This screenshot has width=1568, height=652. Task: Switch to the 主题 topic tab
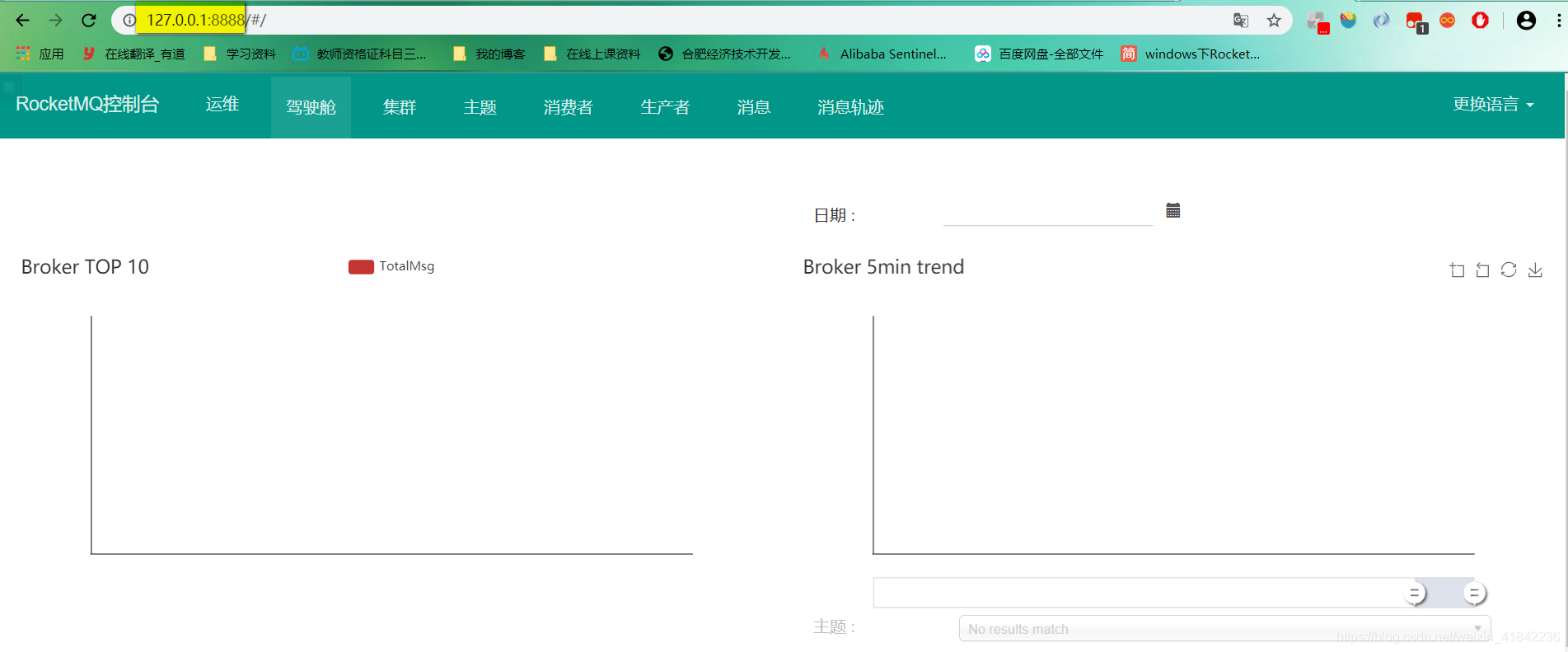pos(480,107)
